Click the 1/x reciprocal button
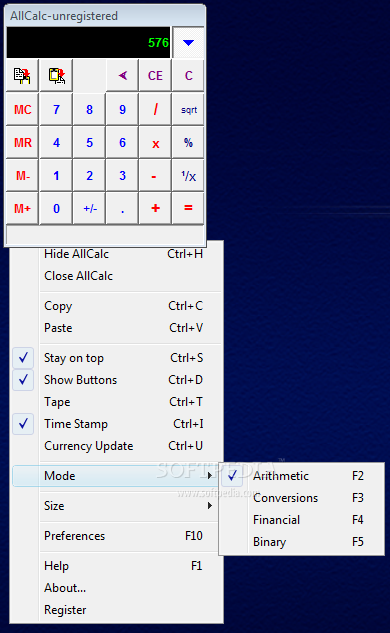 (x=188, y=176)
